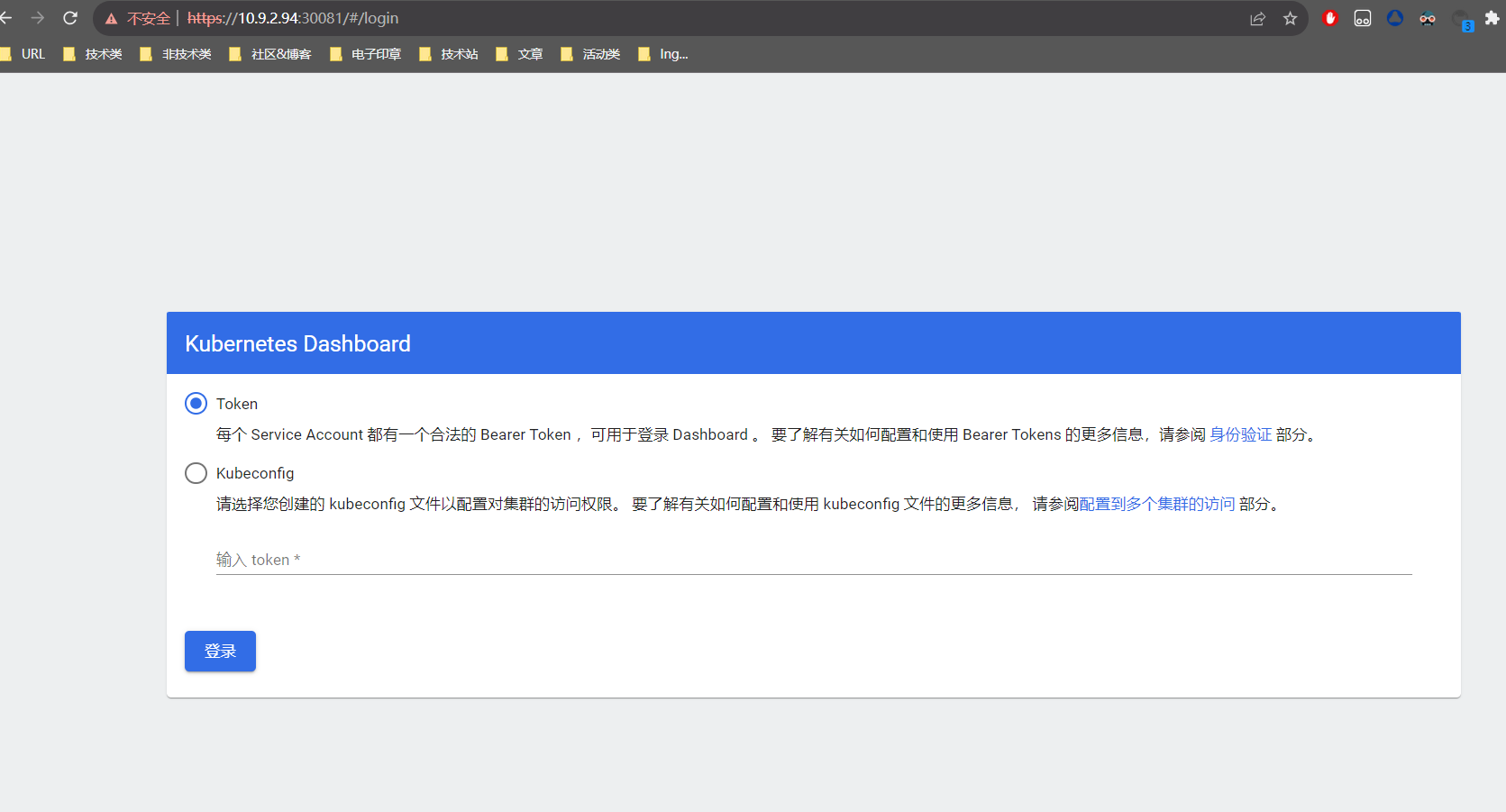Viewport: 1506px width, 812px height.
Task: Open the glasses face extension icon
Action: click(x=1428, y=18)
